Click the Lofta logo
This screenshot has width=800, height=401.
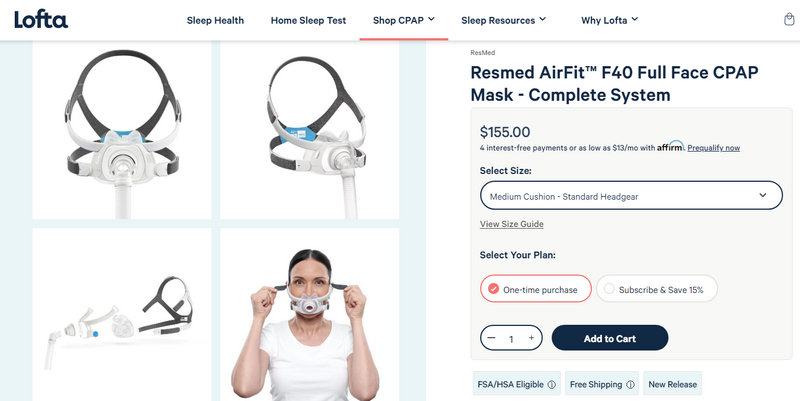(x=41, y=20)
